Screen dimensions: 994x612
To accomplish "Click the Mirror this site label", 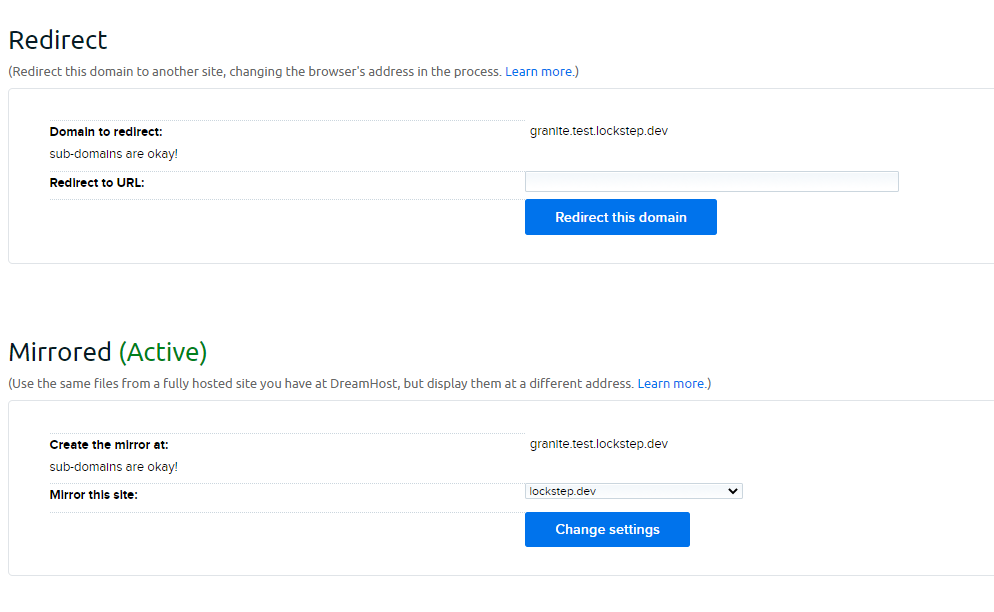I will click(94, 495).
